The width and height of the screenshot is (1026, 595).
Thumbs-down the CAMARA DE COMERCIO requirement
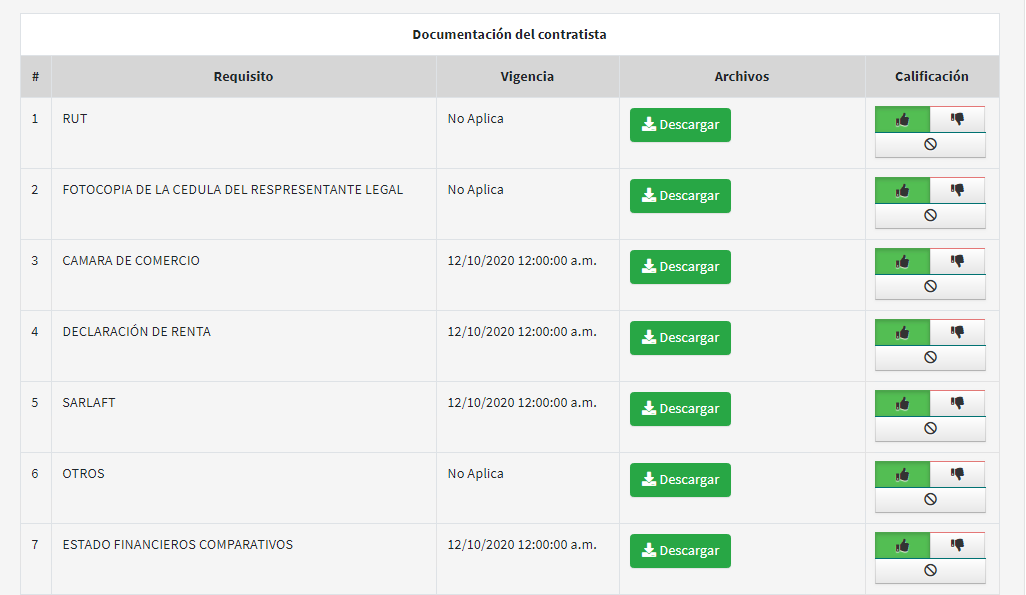click(x=957, y=261)
